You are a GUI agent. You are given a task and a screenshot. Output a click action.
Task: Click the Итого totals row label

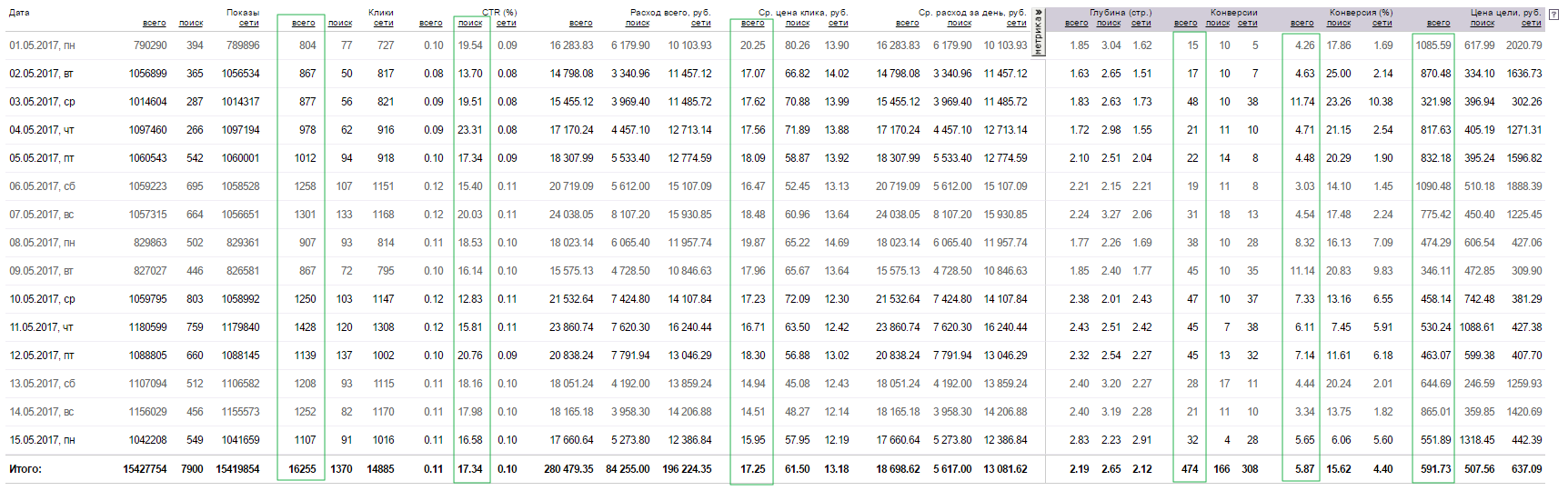[x=25, y=469]
